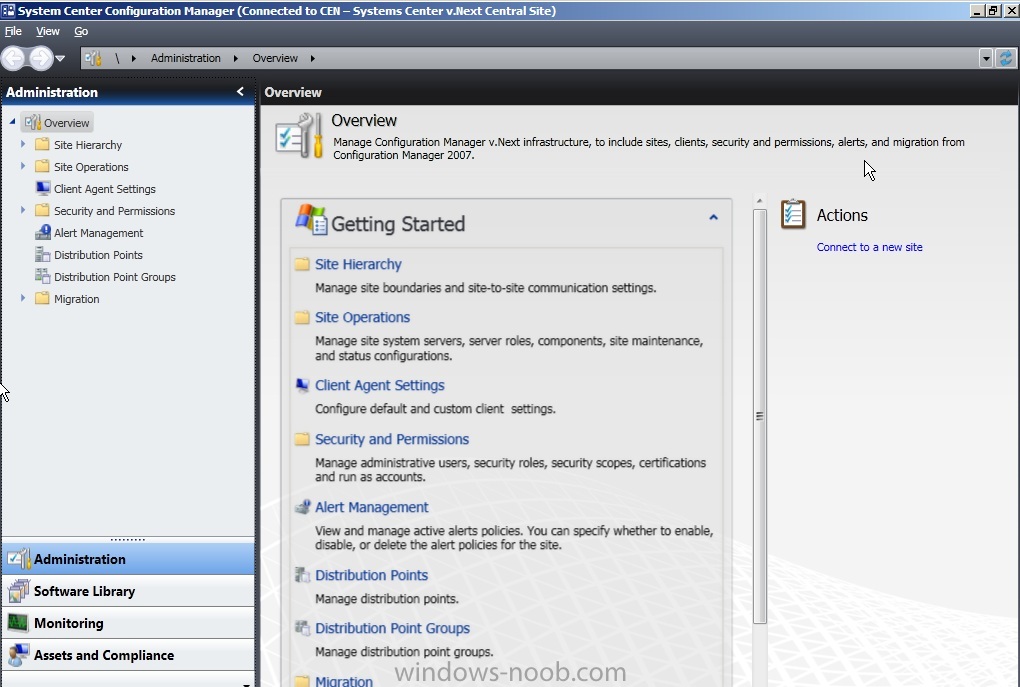
Task: Click Connect to a new site action link
Action: [x=869, y=247]
